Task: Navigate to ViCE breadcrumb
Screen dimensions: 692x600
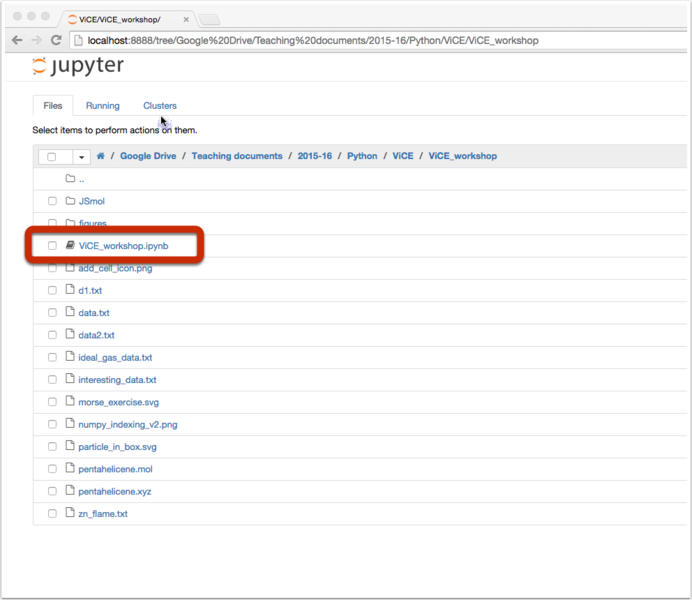Action: point(403,156)
